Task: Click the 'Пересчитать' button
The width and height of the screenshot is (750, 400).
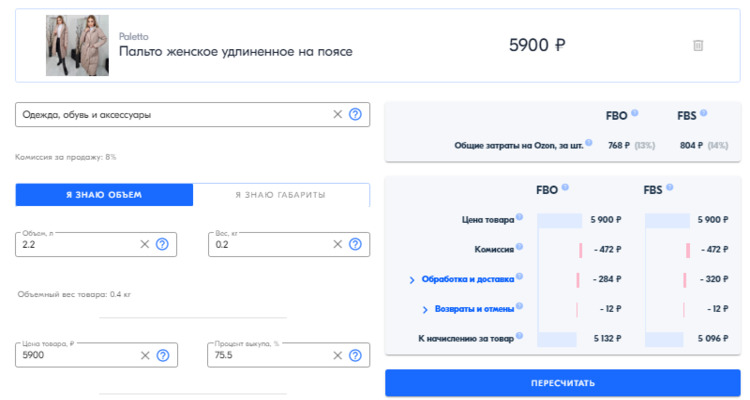Action: (x=562, y=383)
